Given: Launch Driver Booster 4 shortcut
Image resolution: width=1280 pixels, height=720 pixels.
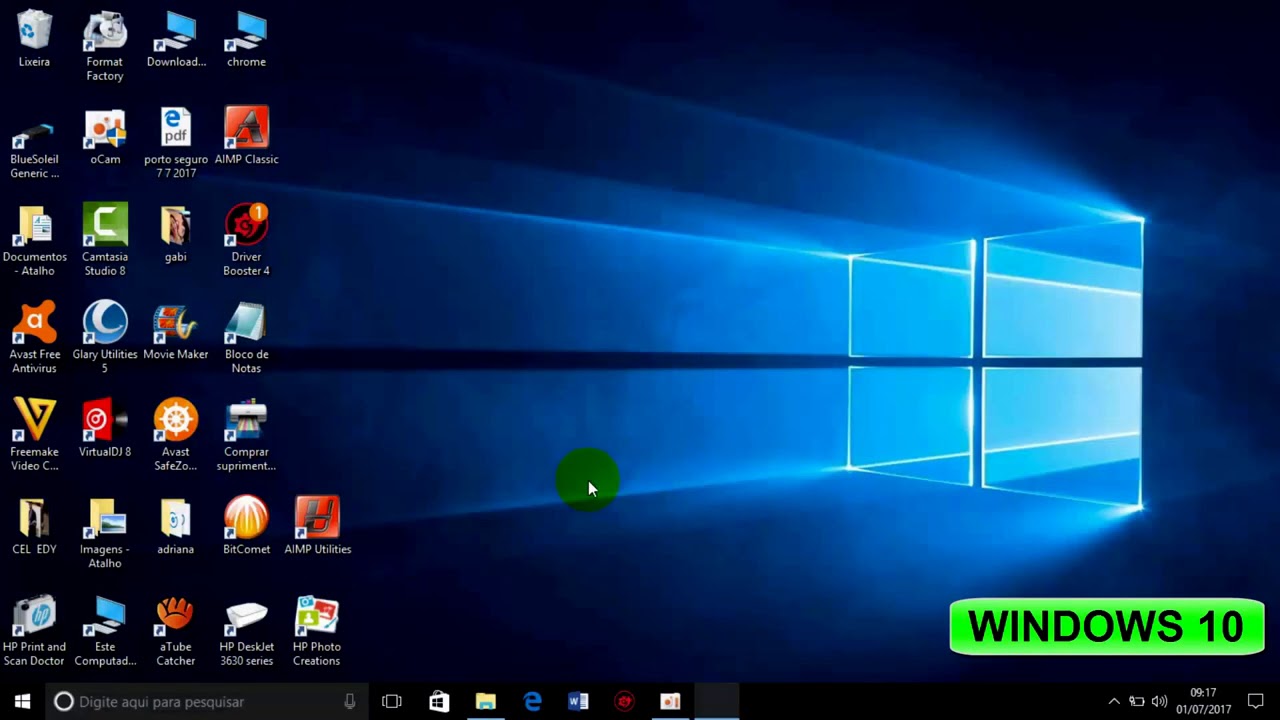Looking at the screenshot, I should (246, 241).
